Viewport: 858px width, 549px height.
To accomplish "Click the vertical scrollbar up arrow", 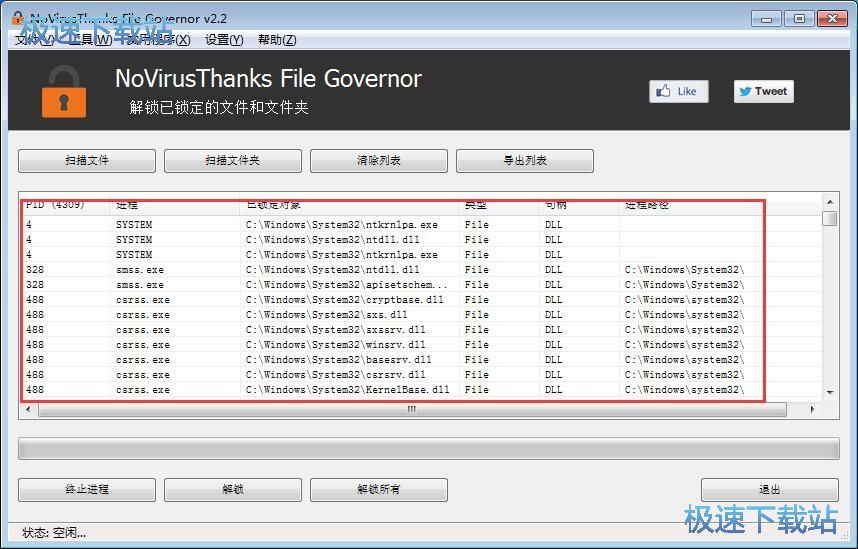I will point(830,202).
